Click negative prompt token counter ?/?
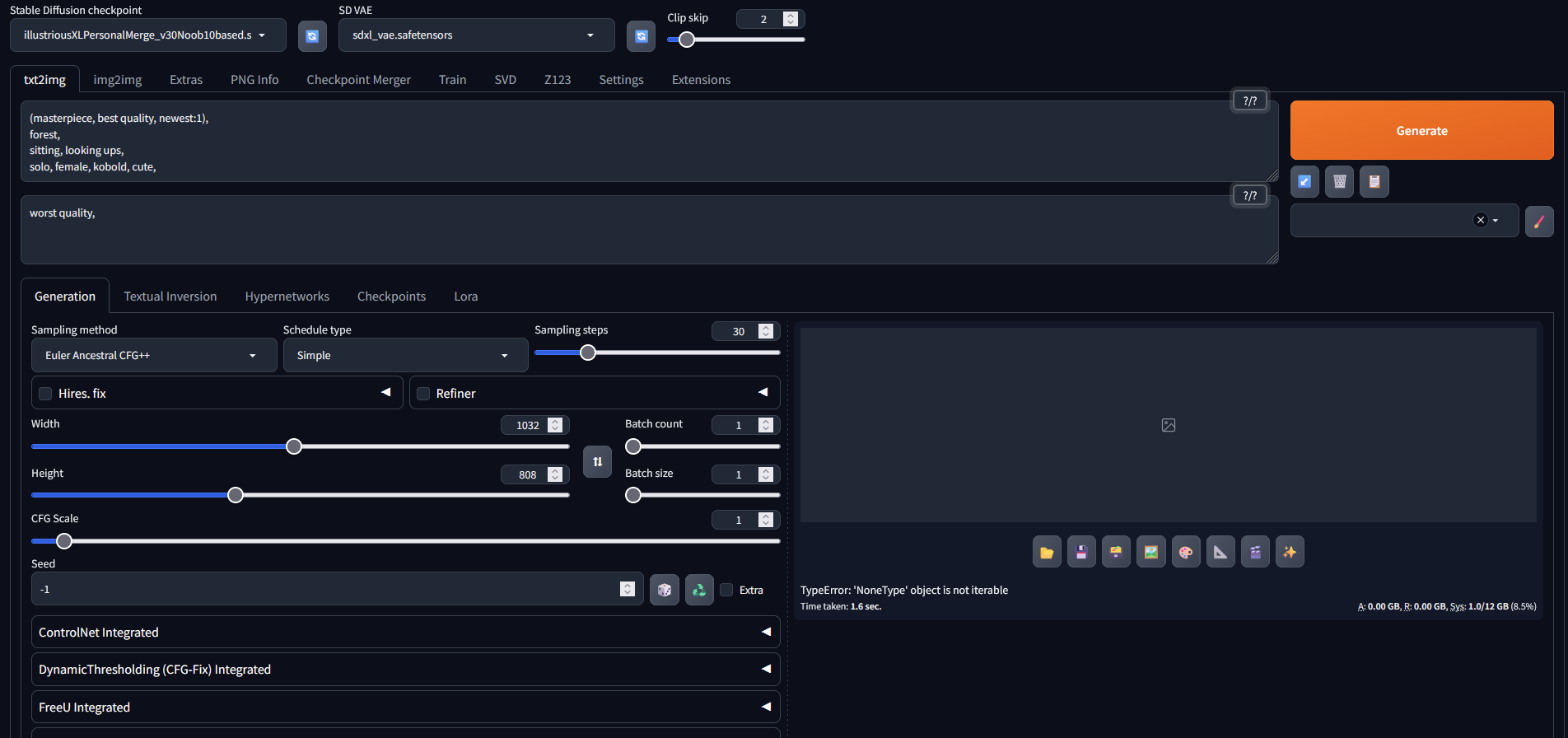Image resolution: width=1568 pixels, height=738 pixels. [x=1249, y=195]
